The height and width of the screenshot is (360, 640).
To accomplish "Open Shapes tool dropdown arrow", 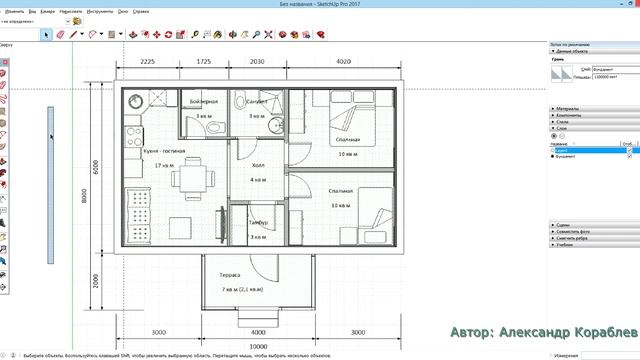I will click(121, 35).
